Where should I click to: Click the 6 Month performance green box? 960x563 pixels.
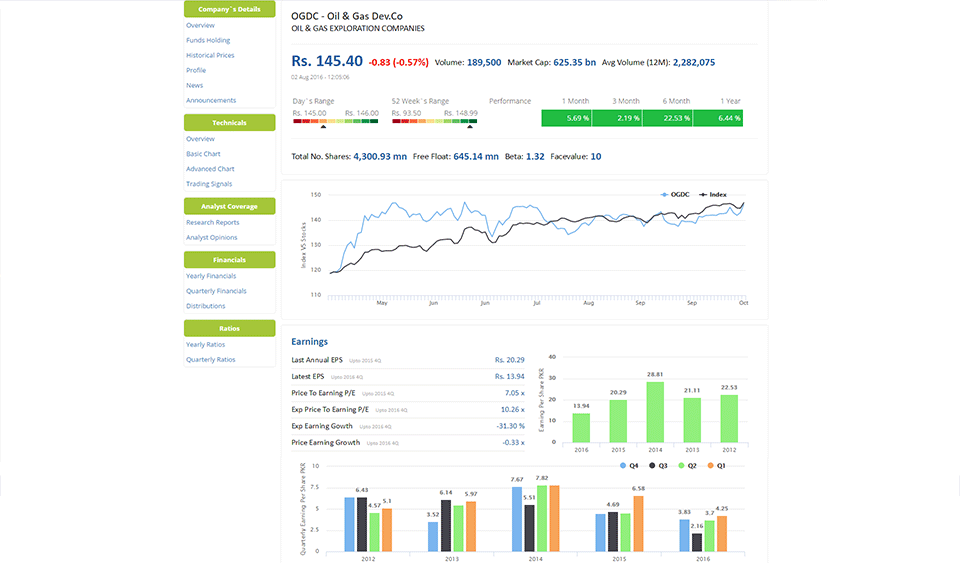[665, 118]
